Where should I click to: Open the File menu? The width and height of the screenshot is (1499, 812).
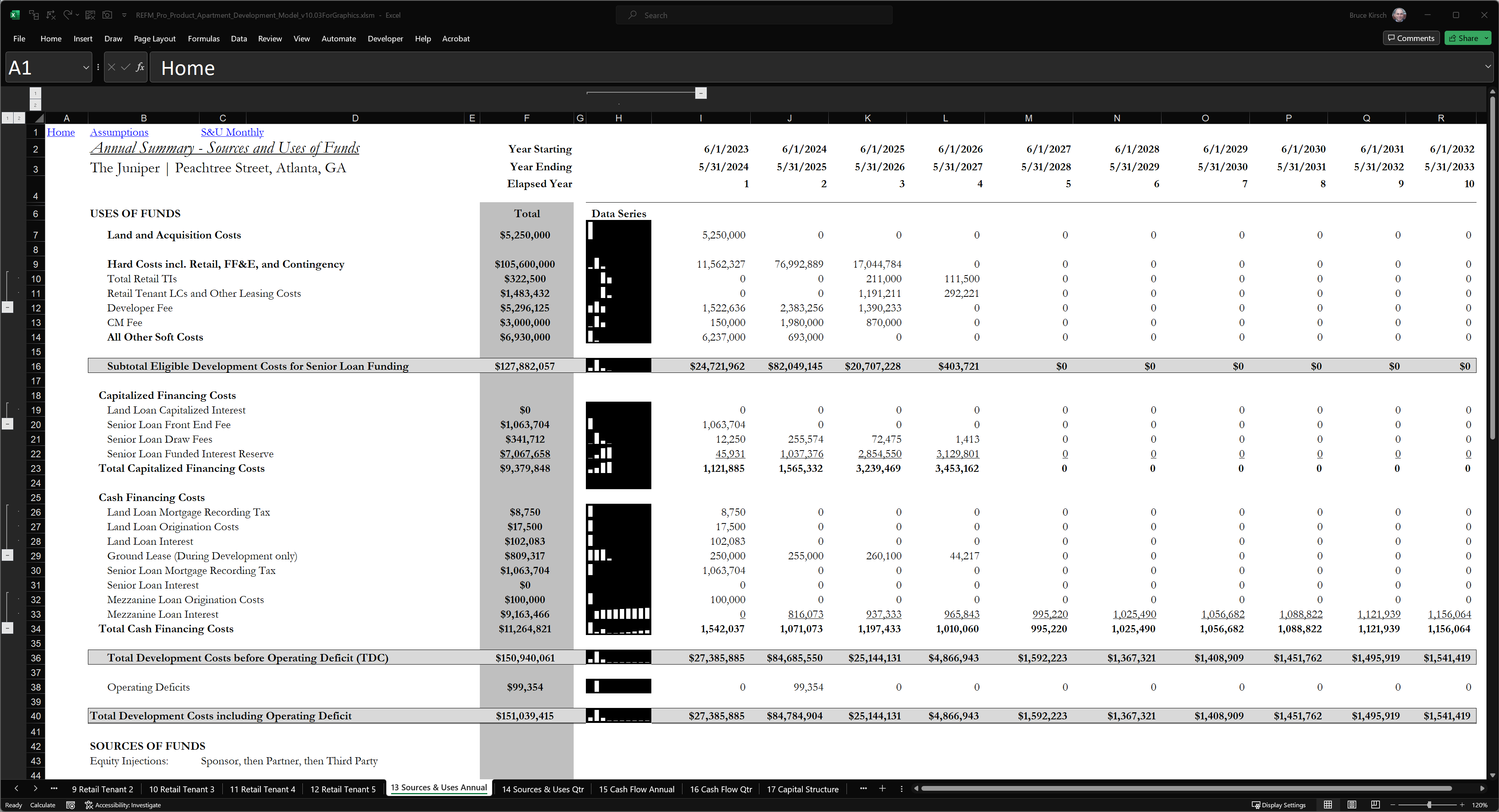pos(19,38)
